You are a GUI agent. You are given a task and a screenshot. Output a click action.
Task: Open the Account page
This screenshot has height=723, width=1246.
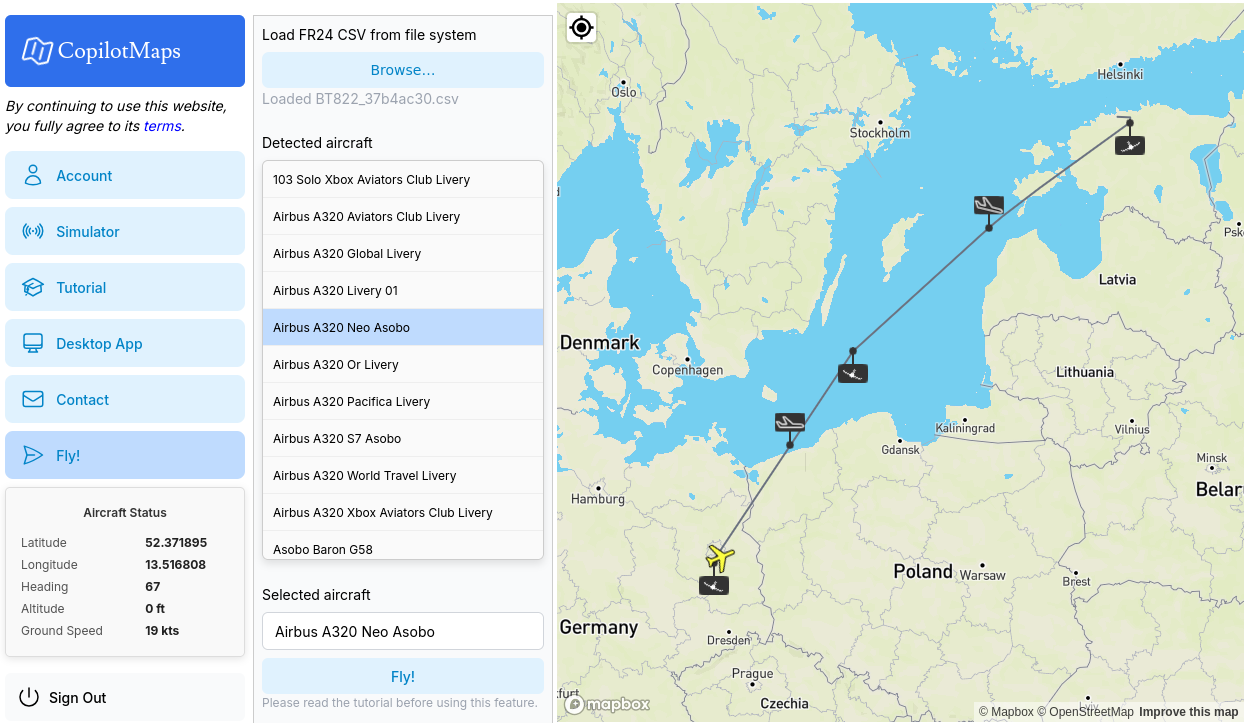[x=125, y=175]
